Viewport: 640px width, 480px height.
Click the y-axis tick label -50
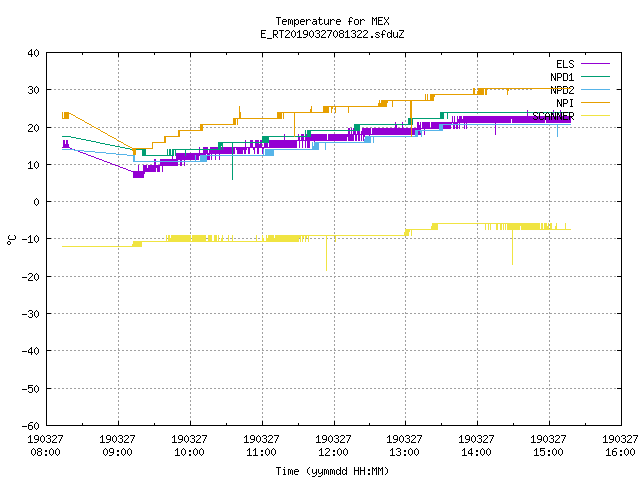[31, 389]
